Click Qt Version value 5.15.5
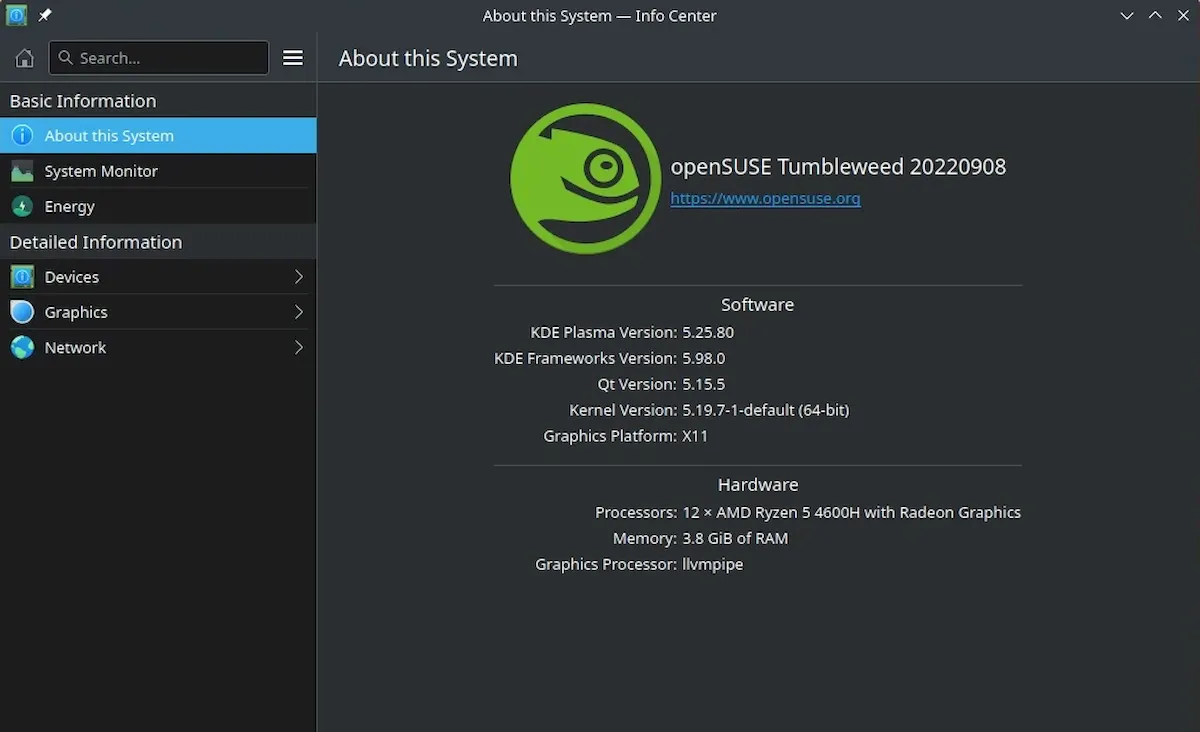The width and height of the screenshot is (1200, 732). coord(704,384)
